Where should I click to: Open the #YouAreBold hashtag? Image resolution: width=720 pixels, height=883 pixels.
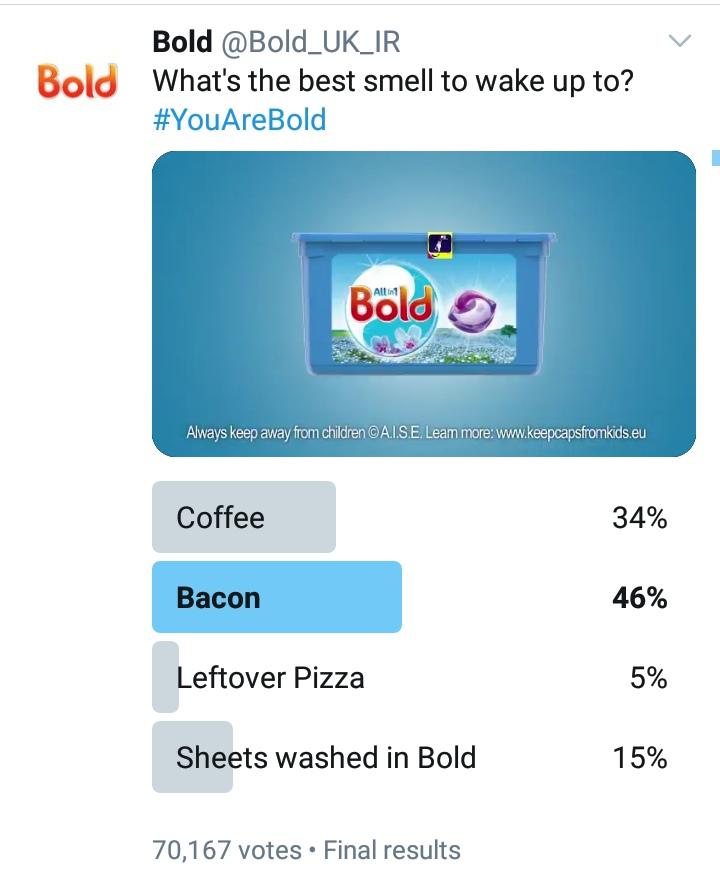(x=239, y=120)
